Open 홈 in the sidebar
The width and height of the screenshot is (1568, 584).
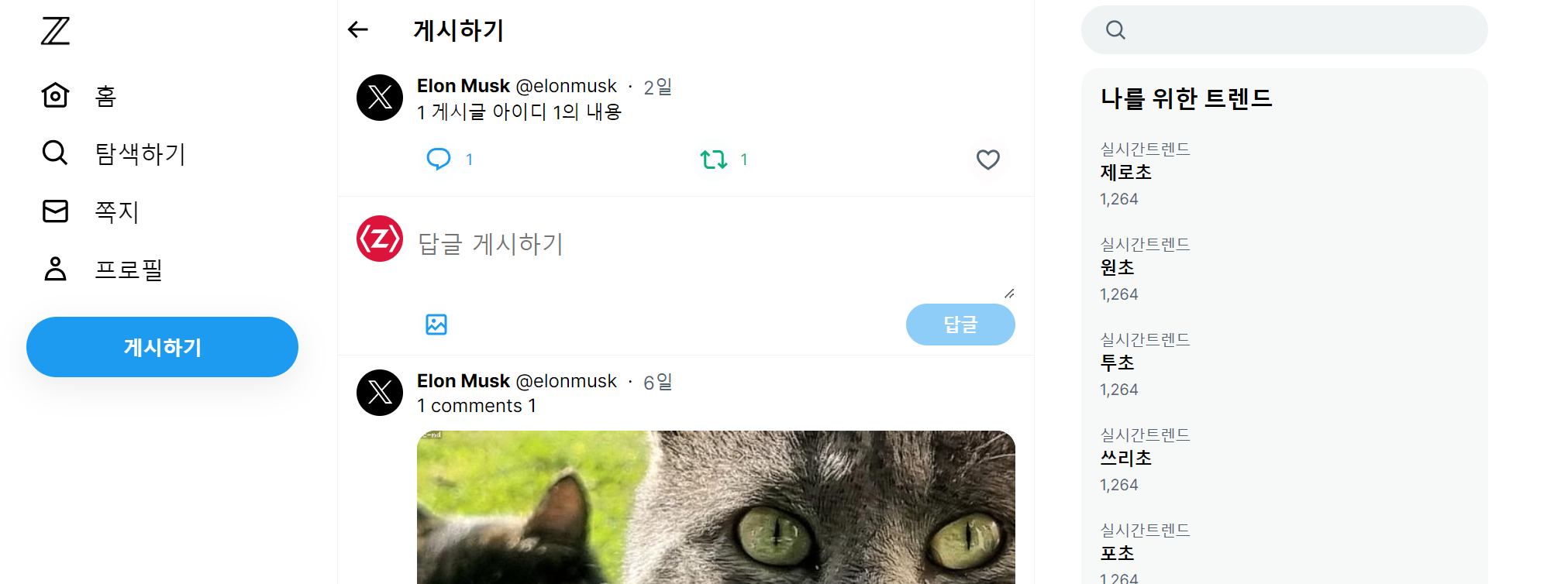[x=80, y=96]
